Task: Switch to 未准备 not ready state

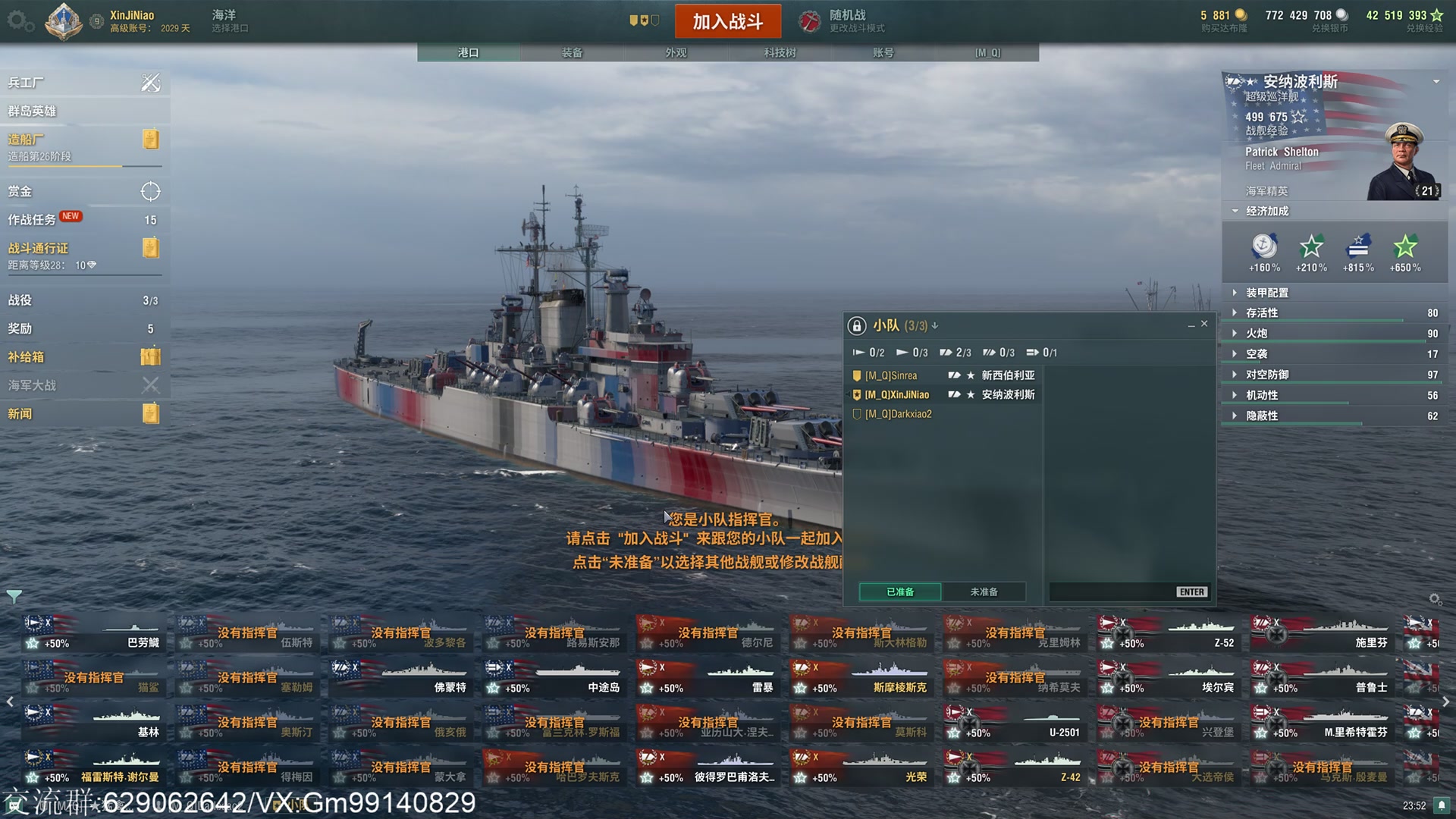Action: click(984, 591)
